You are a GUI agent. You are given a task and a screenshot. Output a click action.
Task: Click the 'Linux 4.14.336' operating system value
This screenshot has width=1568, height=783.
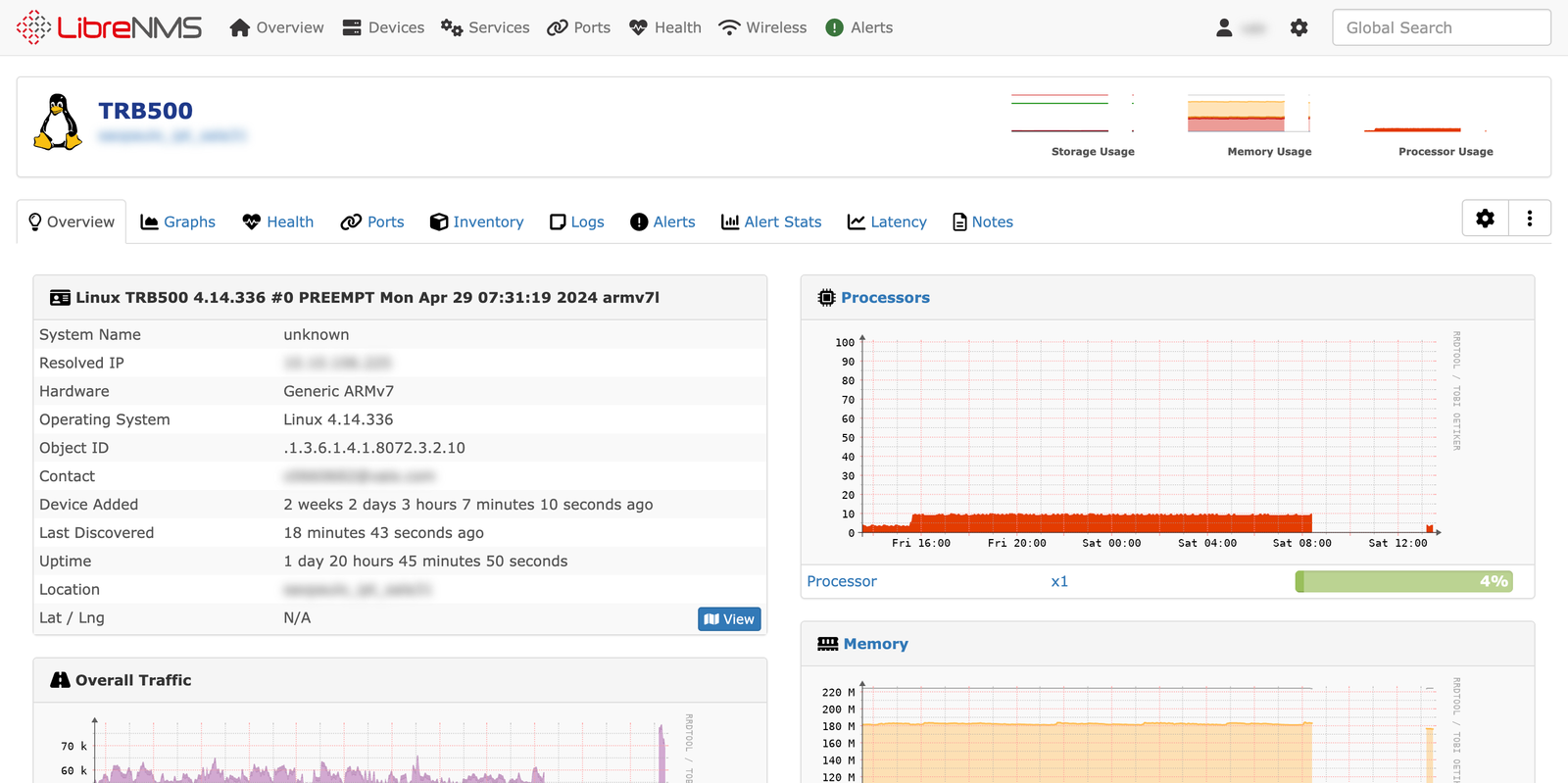click(338, 419)
